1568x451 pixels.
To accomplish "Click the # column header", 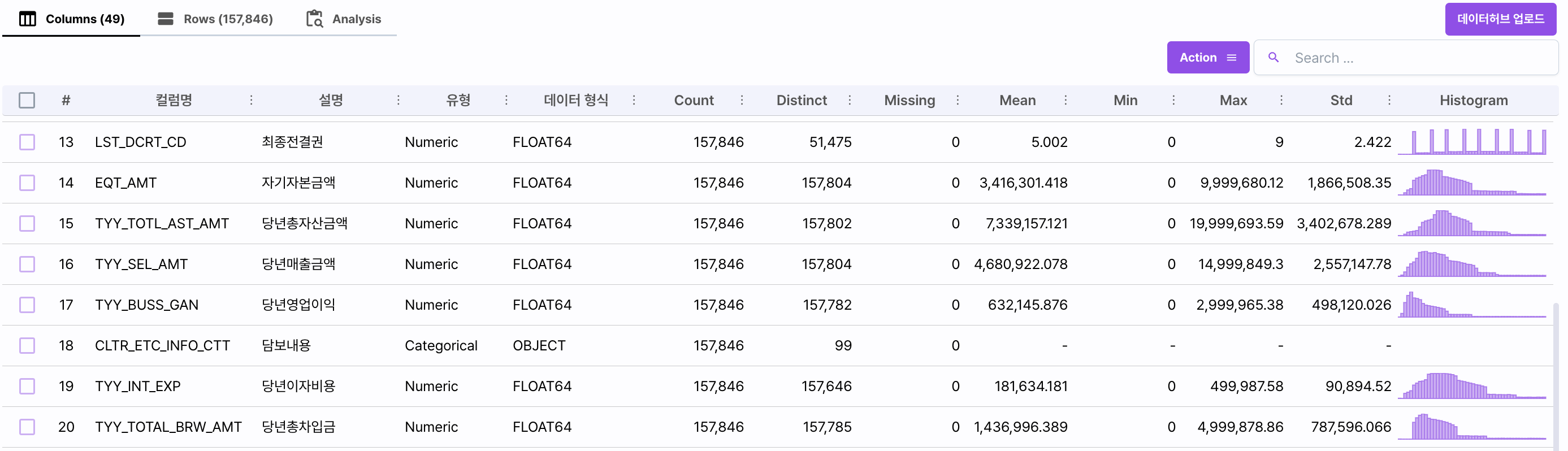I will tap(66, 101).
